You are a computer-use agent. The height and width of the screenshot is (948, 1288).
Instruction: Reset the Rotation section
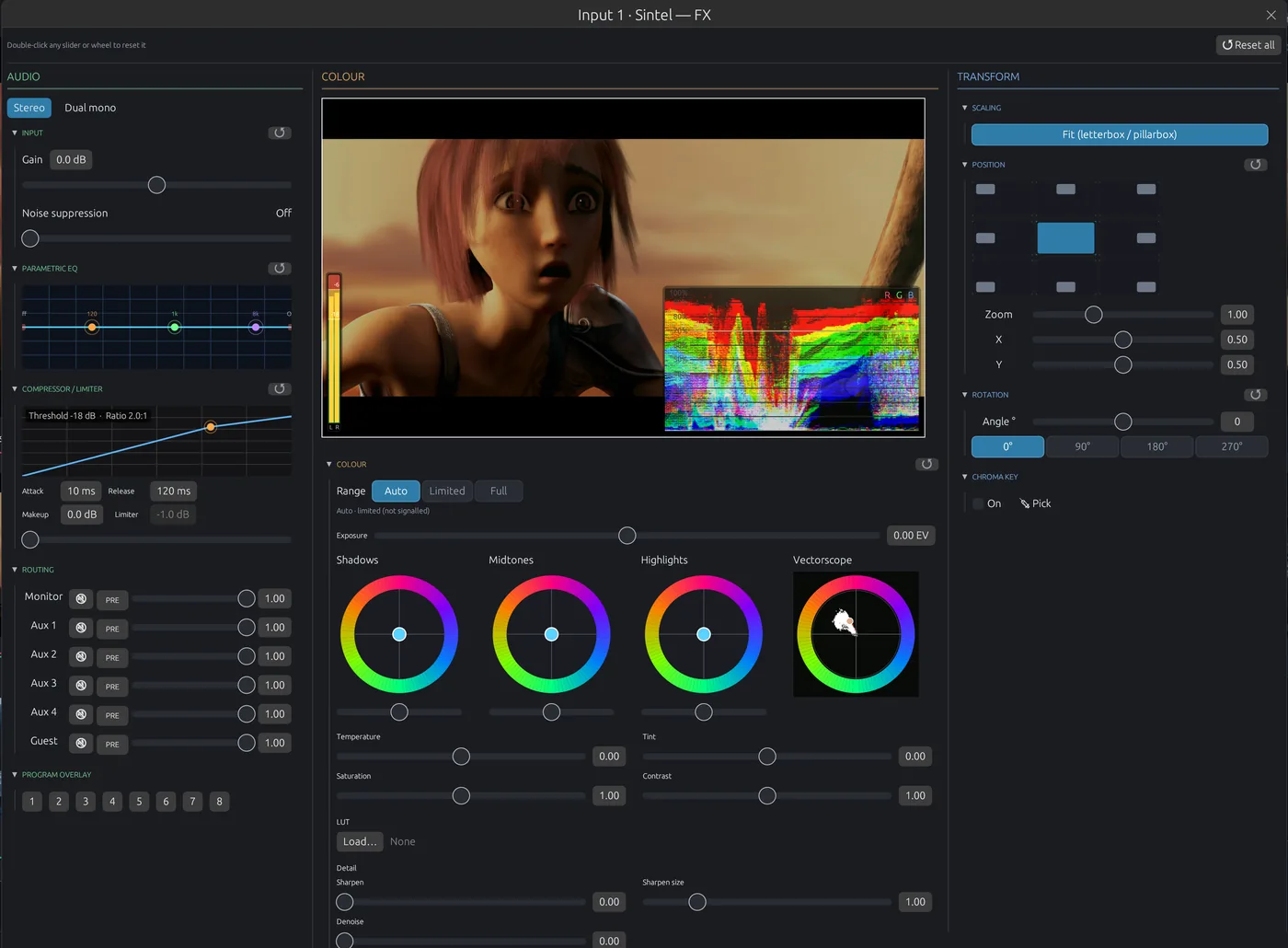1256,395
